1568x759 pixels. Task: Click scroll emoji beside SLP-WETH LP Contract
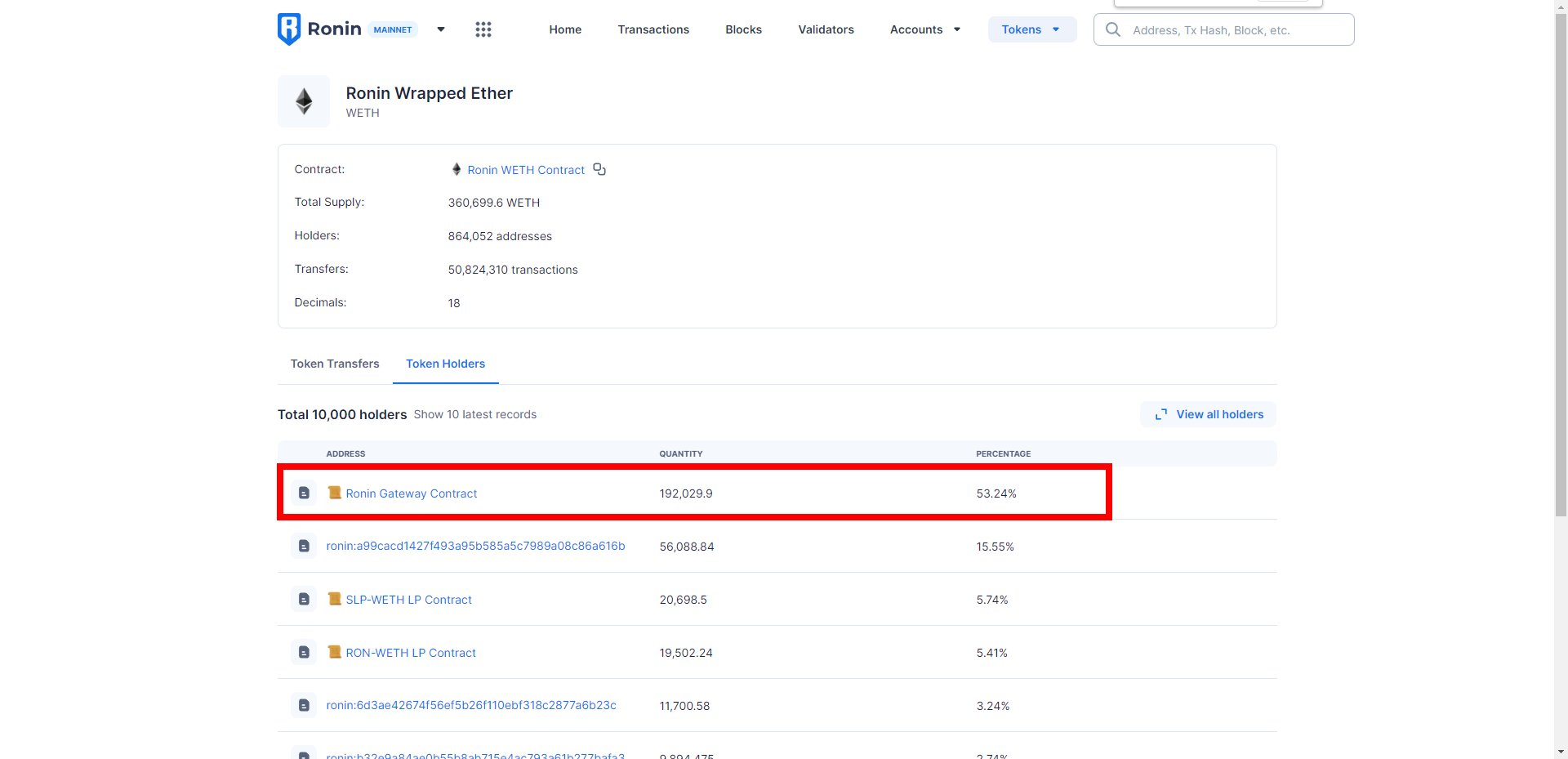334,599
